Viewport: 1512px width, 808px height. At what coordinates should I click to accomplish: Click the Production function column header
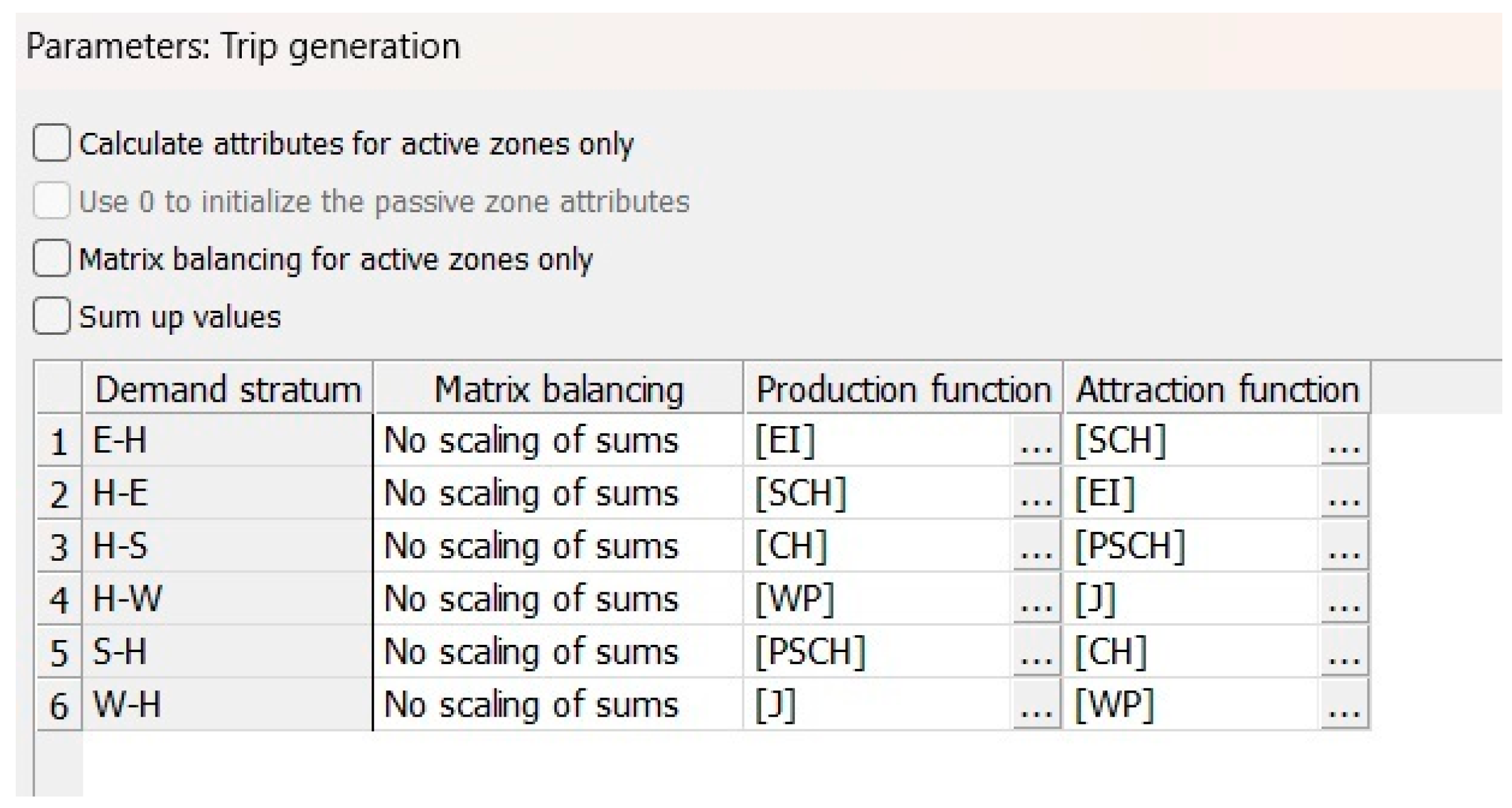(x=903, y=389)
